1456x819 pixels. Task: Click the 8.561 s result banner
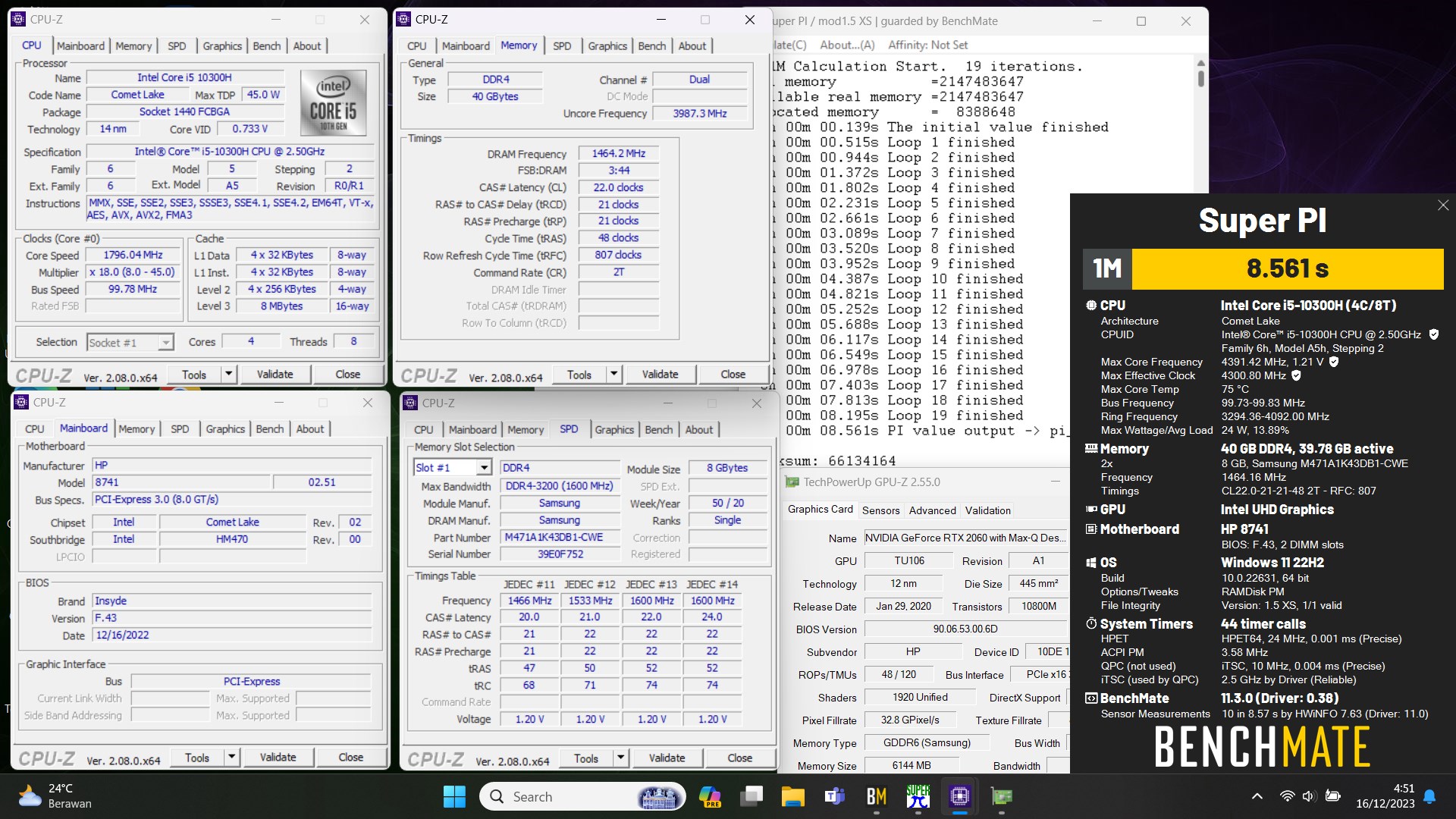[x=1288, y=268]
